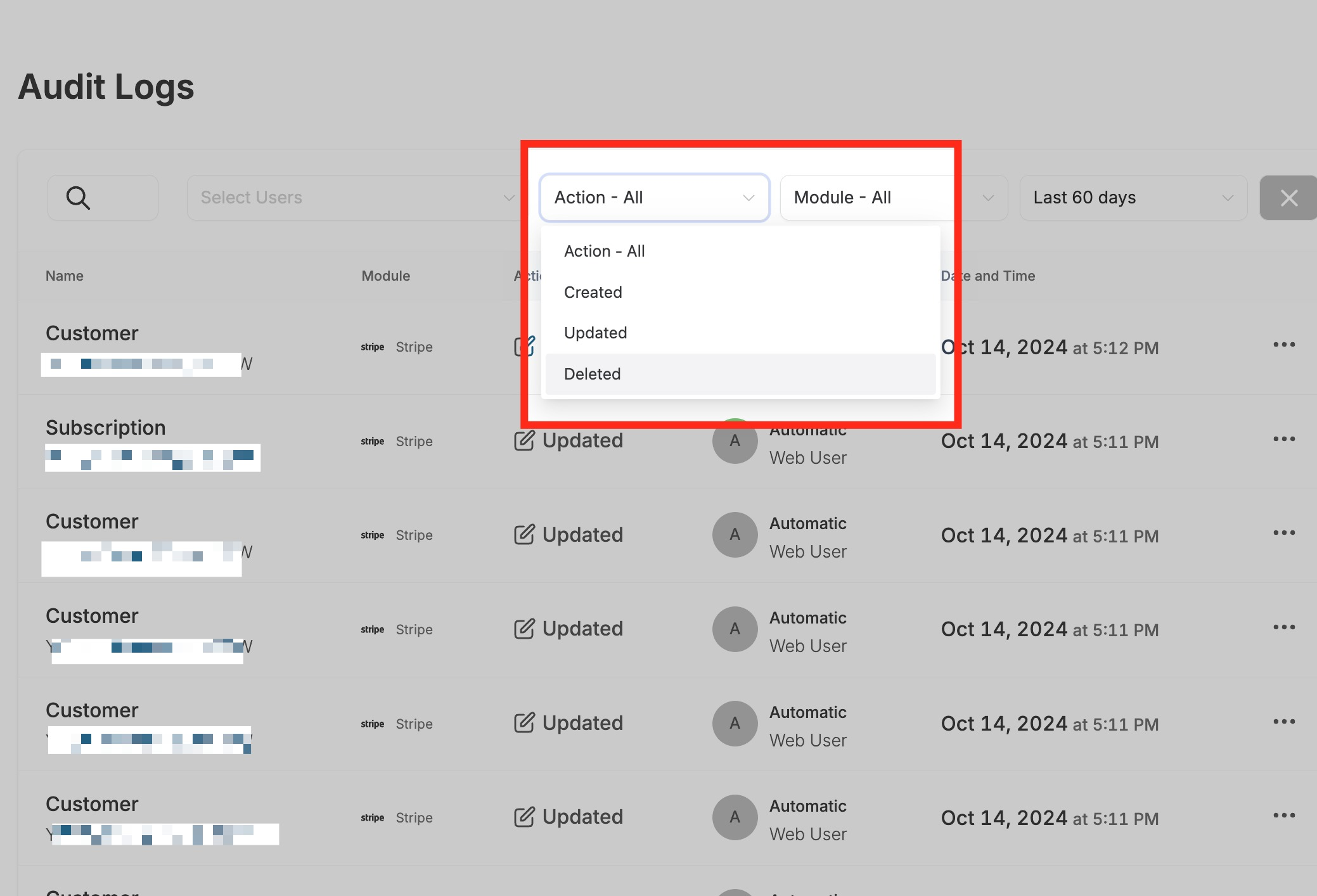The height and width of the screenshot is (896, 1317).
Task: Pick Action - All option in the list
Action: point(604,251)
